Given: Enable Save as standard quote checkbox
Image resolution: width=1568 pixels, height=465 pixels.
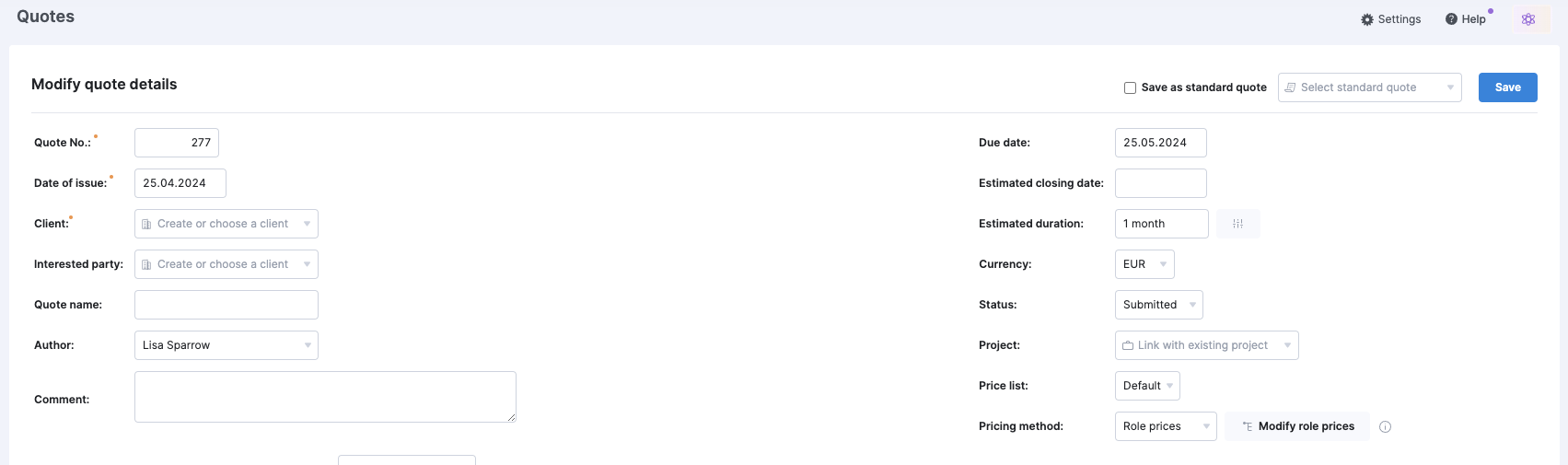Looking at the screenshot, I should (x=1130, y=87).
